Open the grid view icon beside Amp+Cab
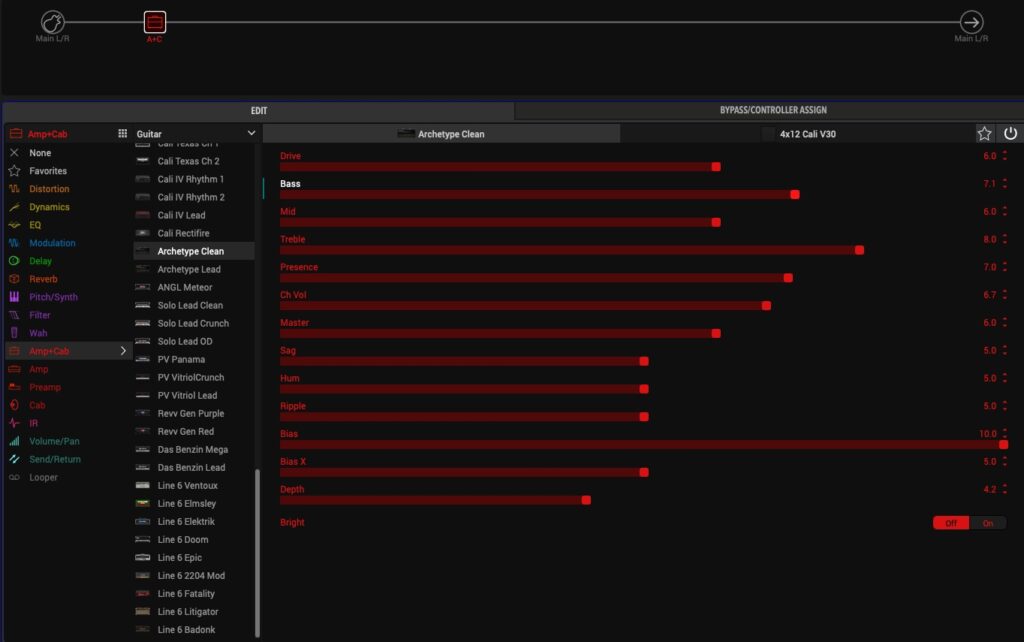 point(122,133)
